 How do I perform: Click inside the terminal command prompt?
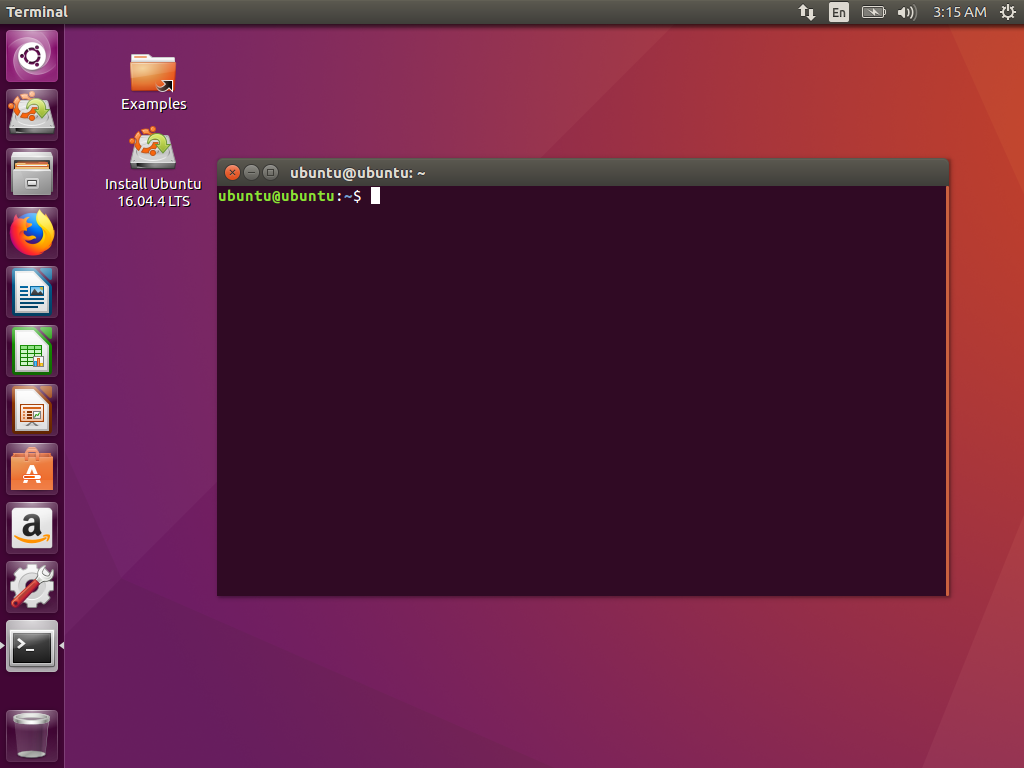point(500,196)
